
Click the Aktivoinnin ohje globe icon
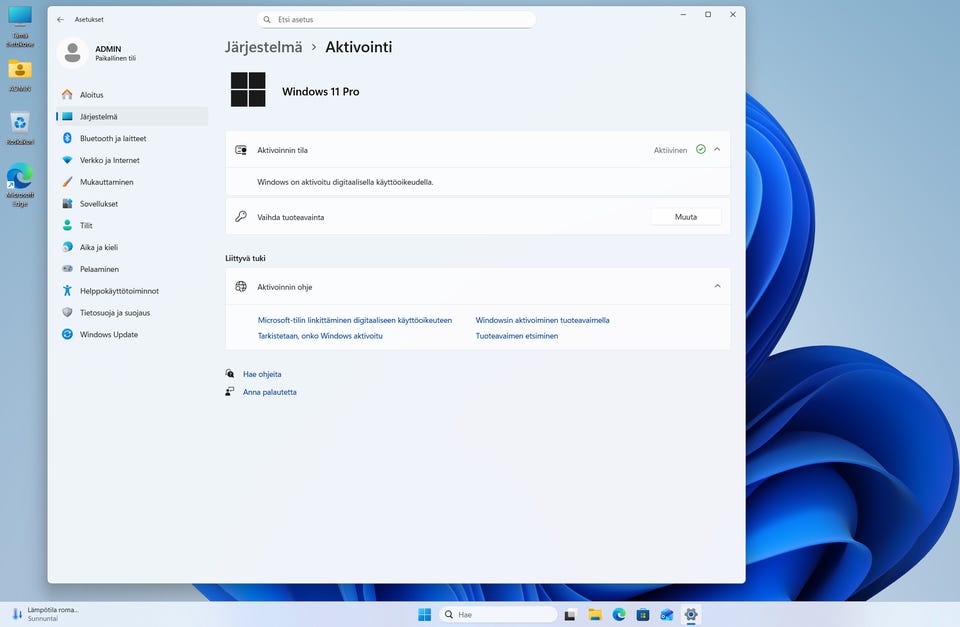click(x=241, y=287)
